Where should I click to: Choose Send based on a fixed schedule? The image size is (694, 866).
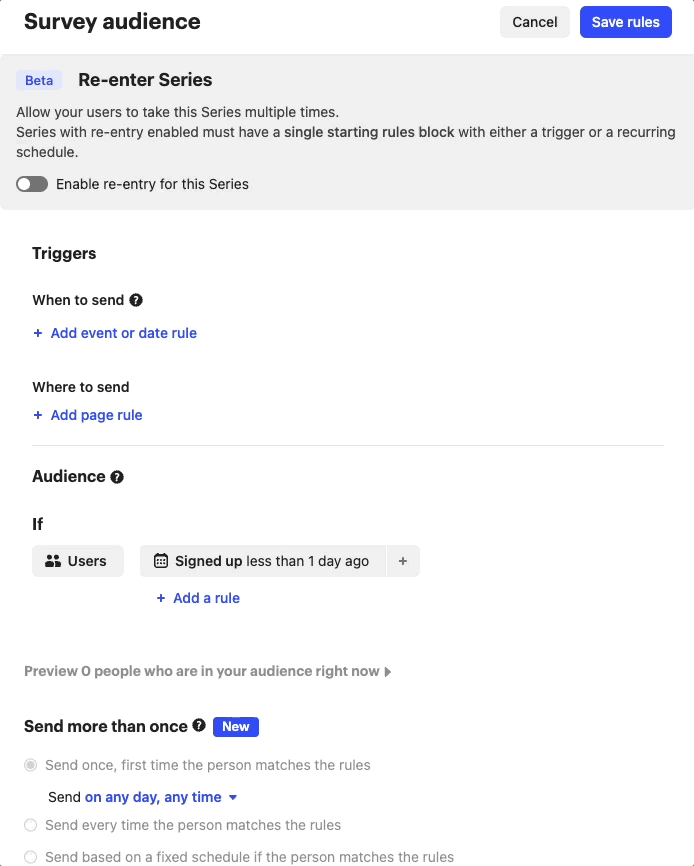31,857
